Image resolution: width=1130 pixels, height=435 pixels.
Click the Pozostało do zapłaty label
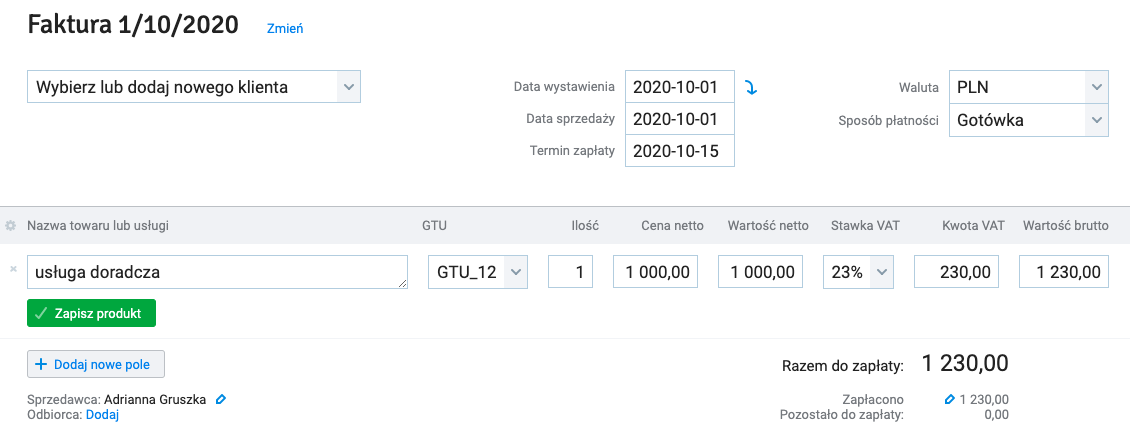[x=842, y=415]
